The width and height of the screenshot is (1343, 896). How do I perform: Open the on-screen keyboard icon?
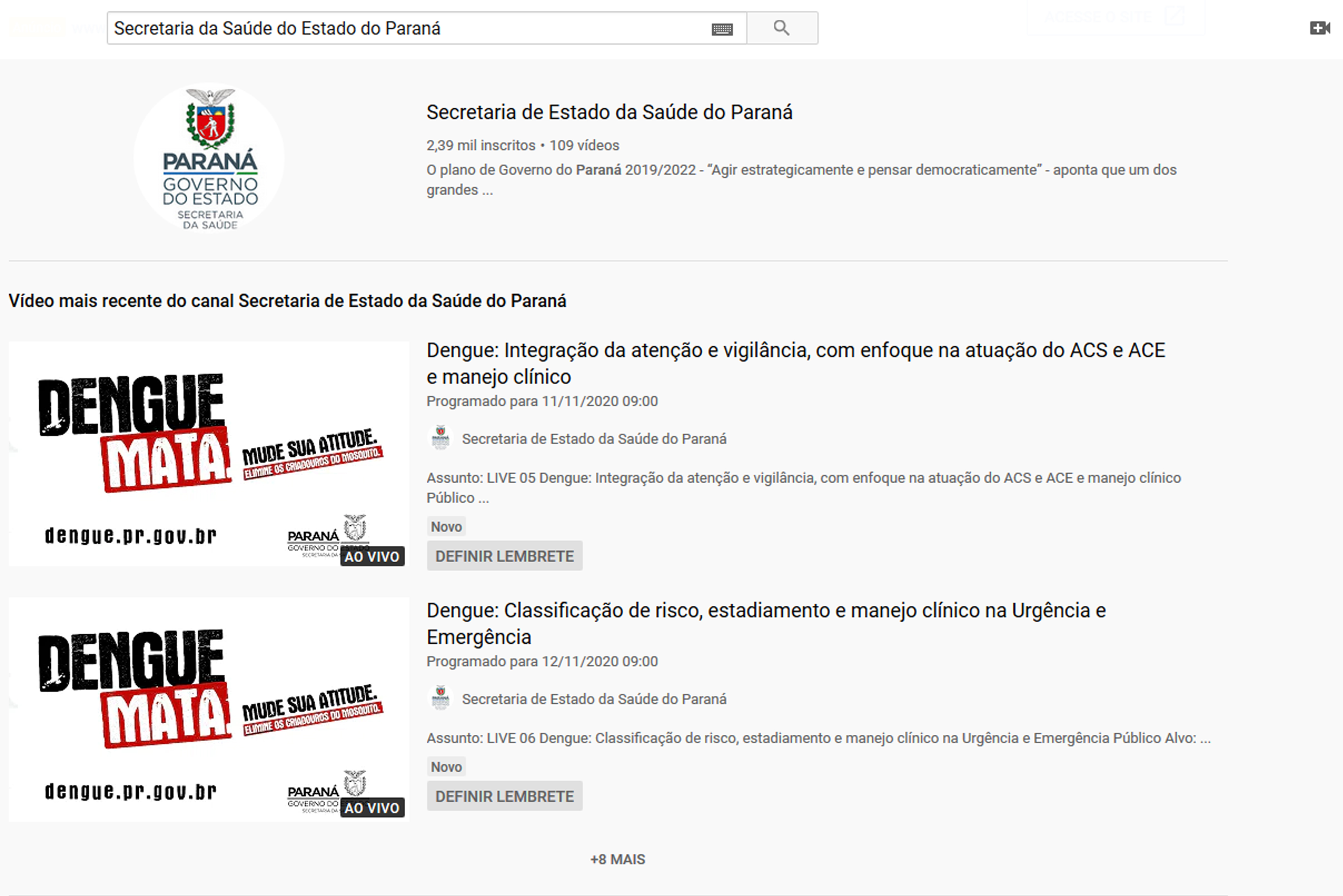tap(722, 29)
